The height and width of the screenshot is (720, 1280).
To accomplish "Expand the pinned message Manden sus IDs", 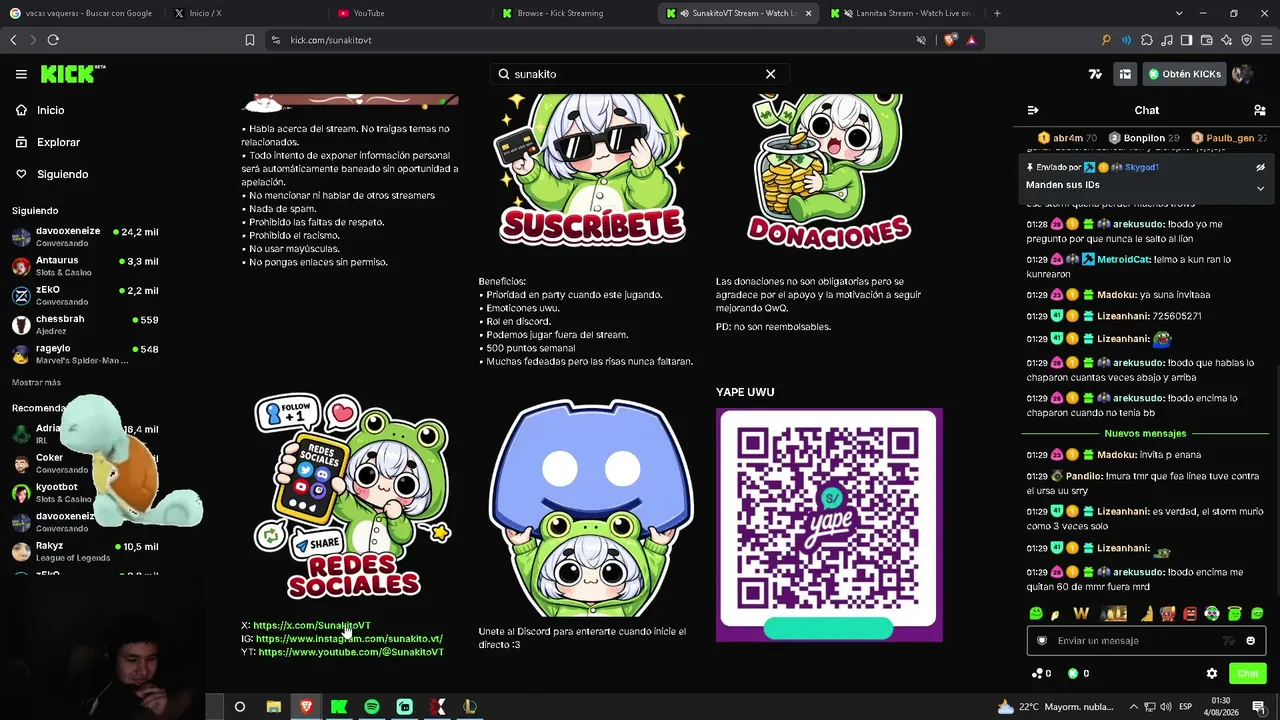I will (1260, 188).
